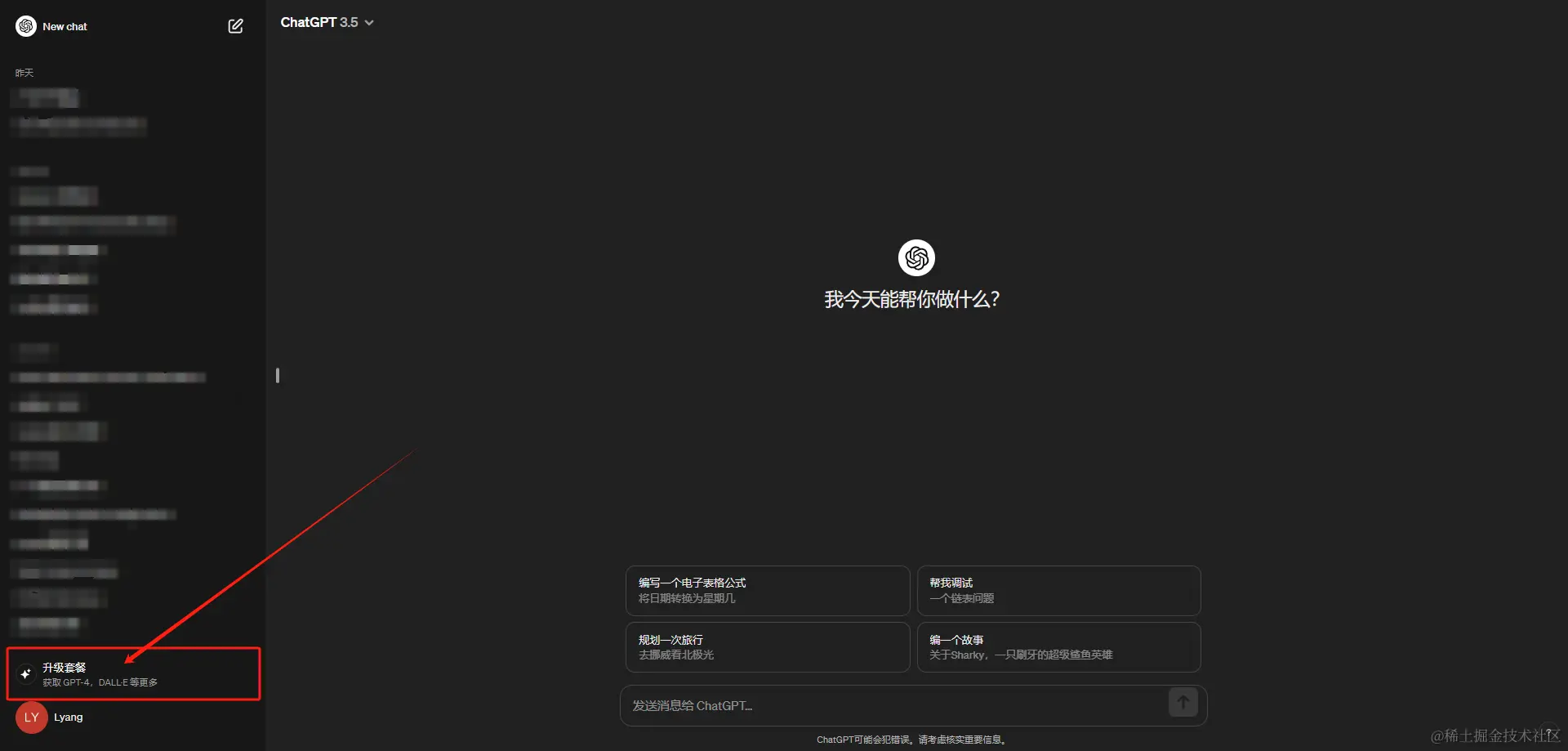Click the LY user avatar
The image size is (1568, 751).
click(x=32, y=717)
